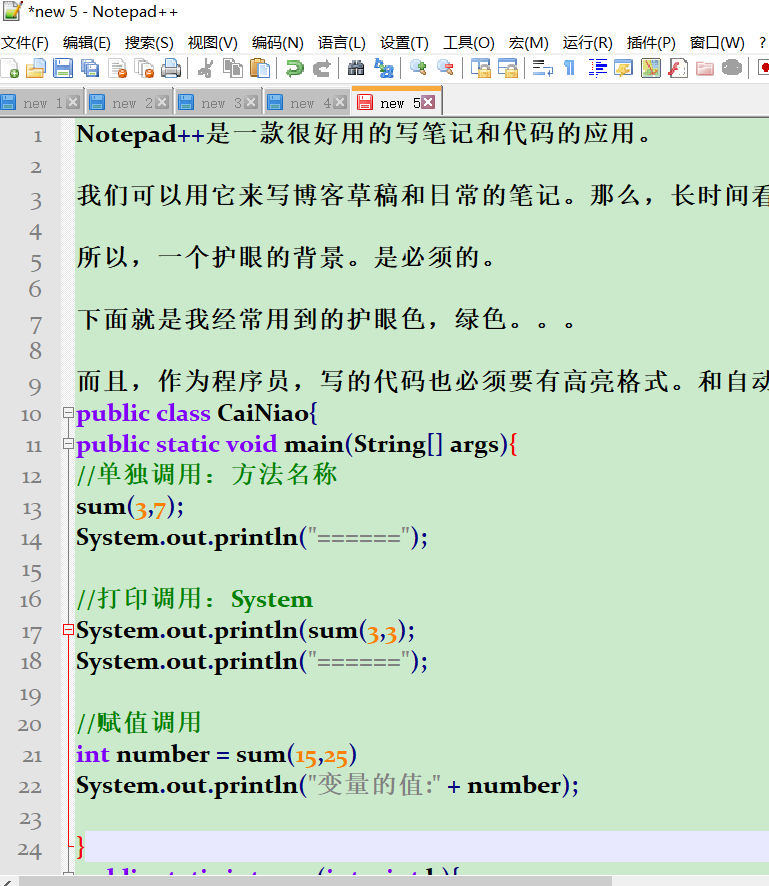Open the 宏(M) menu
The width and height of the screenshot is (769, 886).
coord(528,43)
